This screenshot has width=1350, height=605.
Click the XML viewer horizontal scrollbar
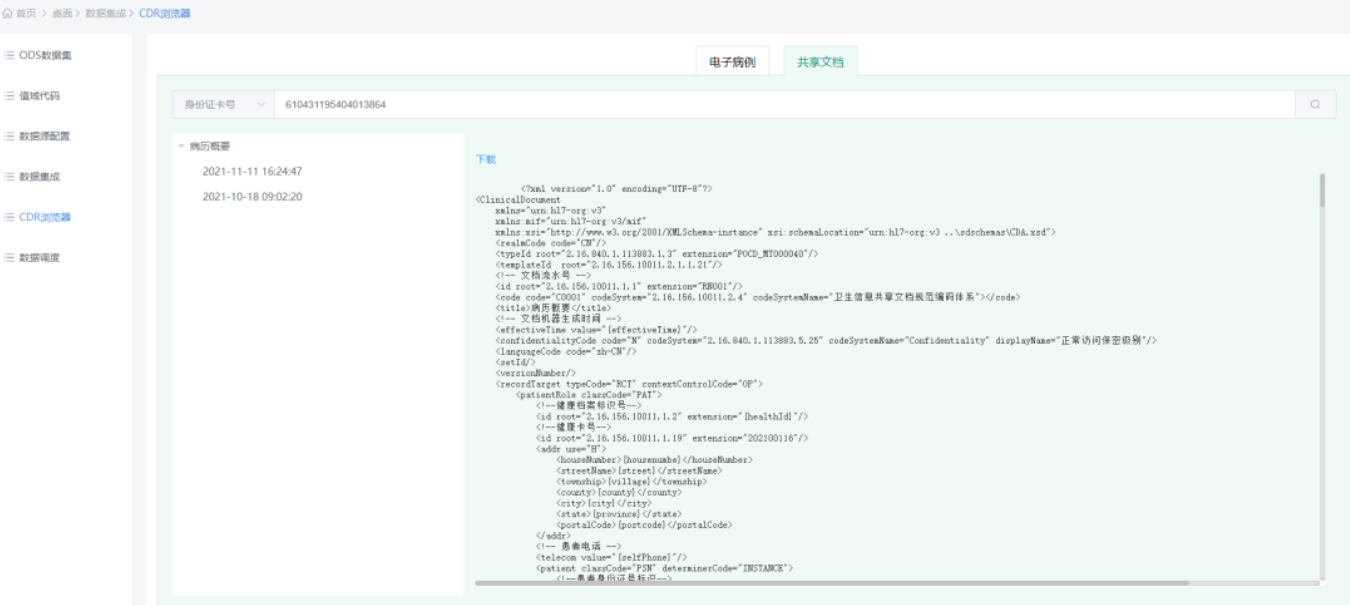830,582
